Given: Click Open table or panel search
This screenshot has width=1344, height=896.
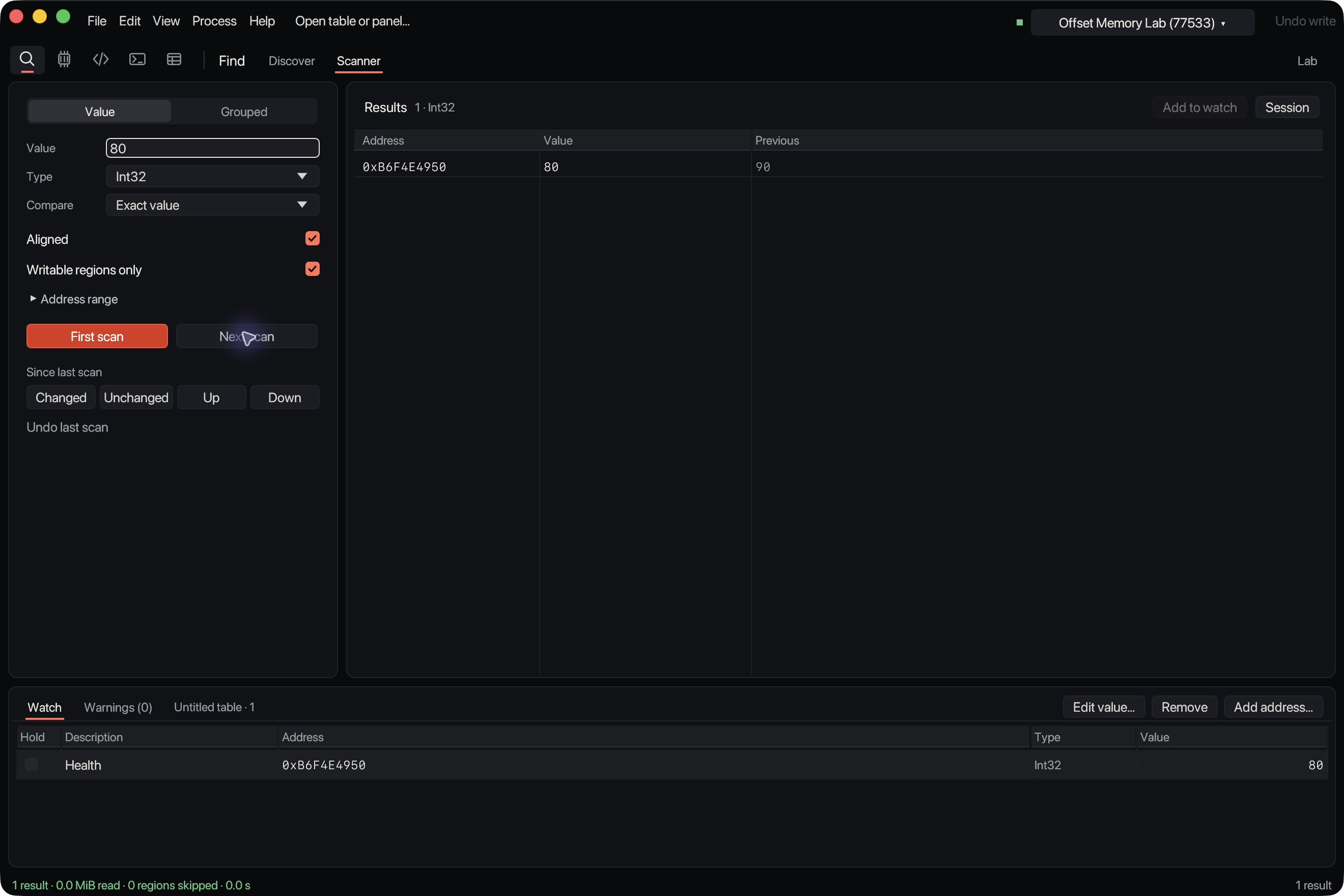Looking at the screenshot, I should point(352,21).
